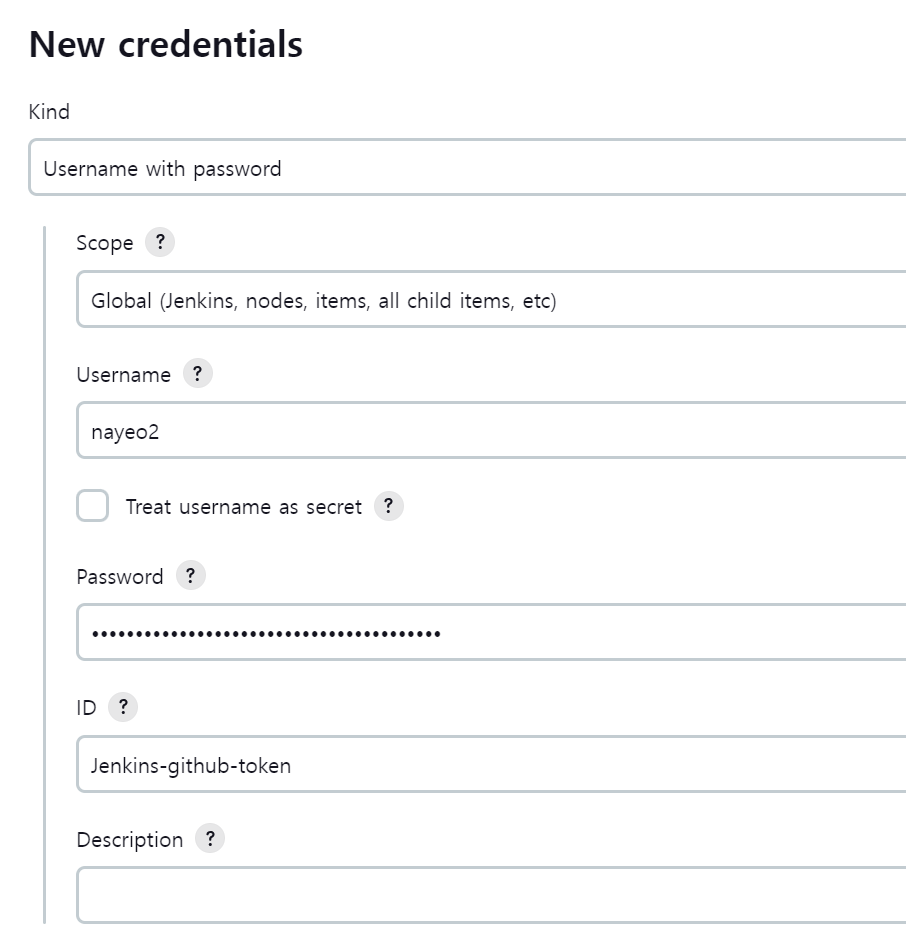
Task: Click the empty Description text box
Action: coord(490,895)
